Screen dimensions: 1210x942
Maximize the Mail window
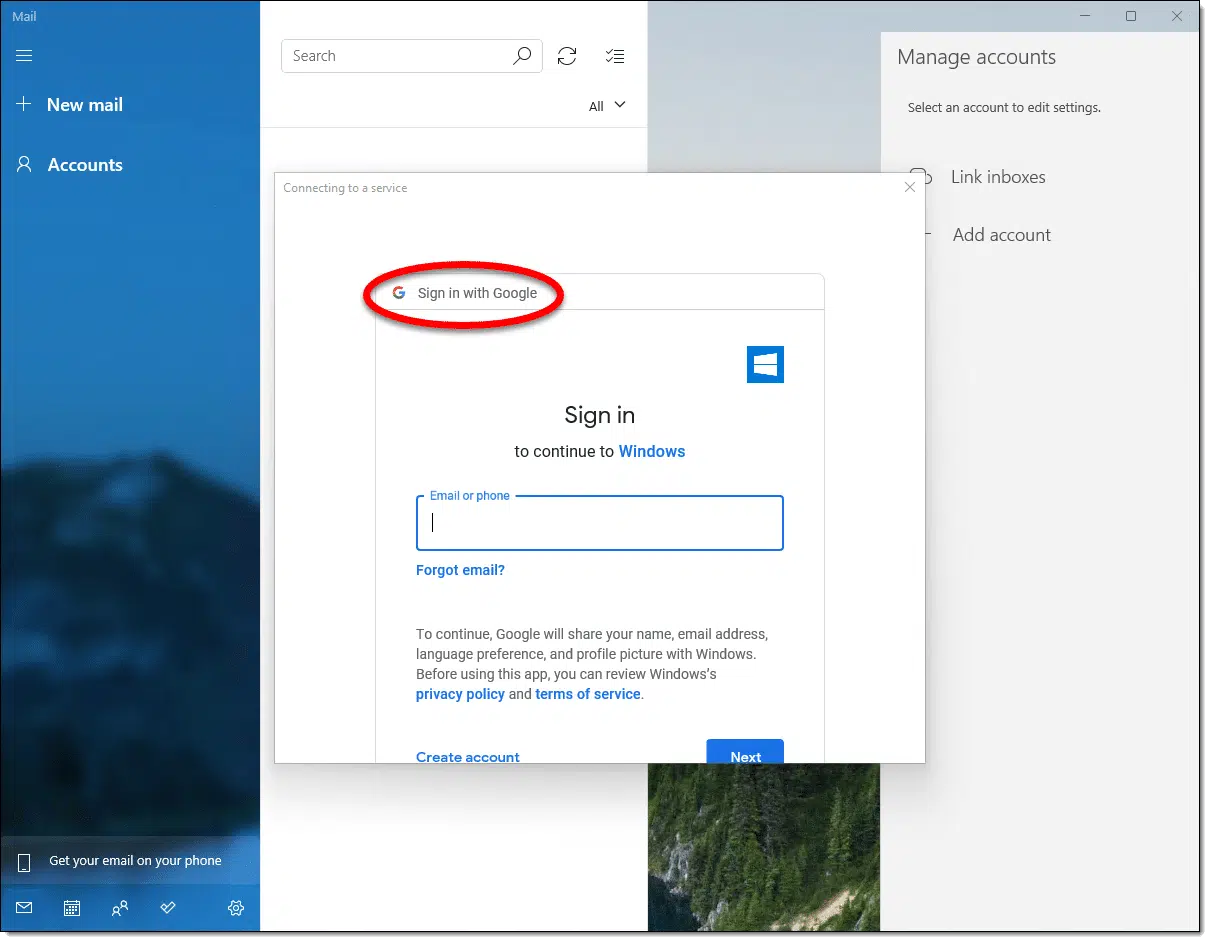[1131, 16]
